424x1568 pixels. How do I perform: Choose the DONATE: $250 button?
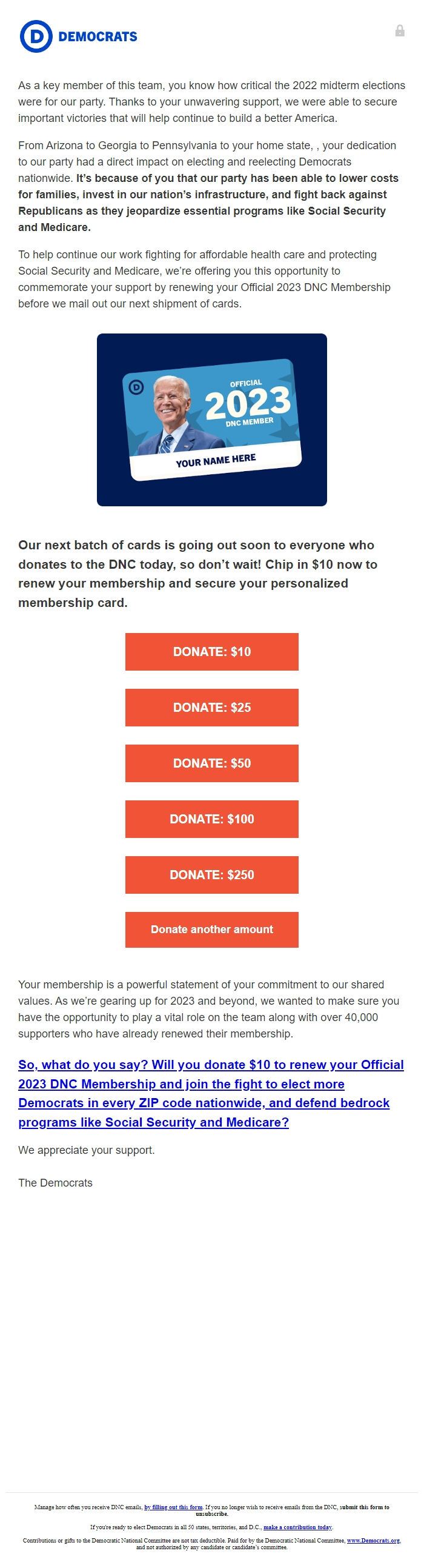click(x=211, y=875)
